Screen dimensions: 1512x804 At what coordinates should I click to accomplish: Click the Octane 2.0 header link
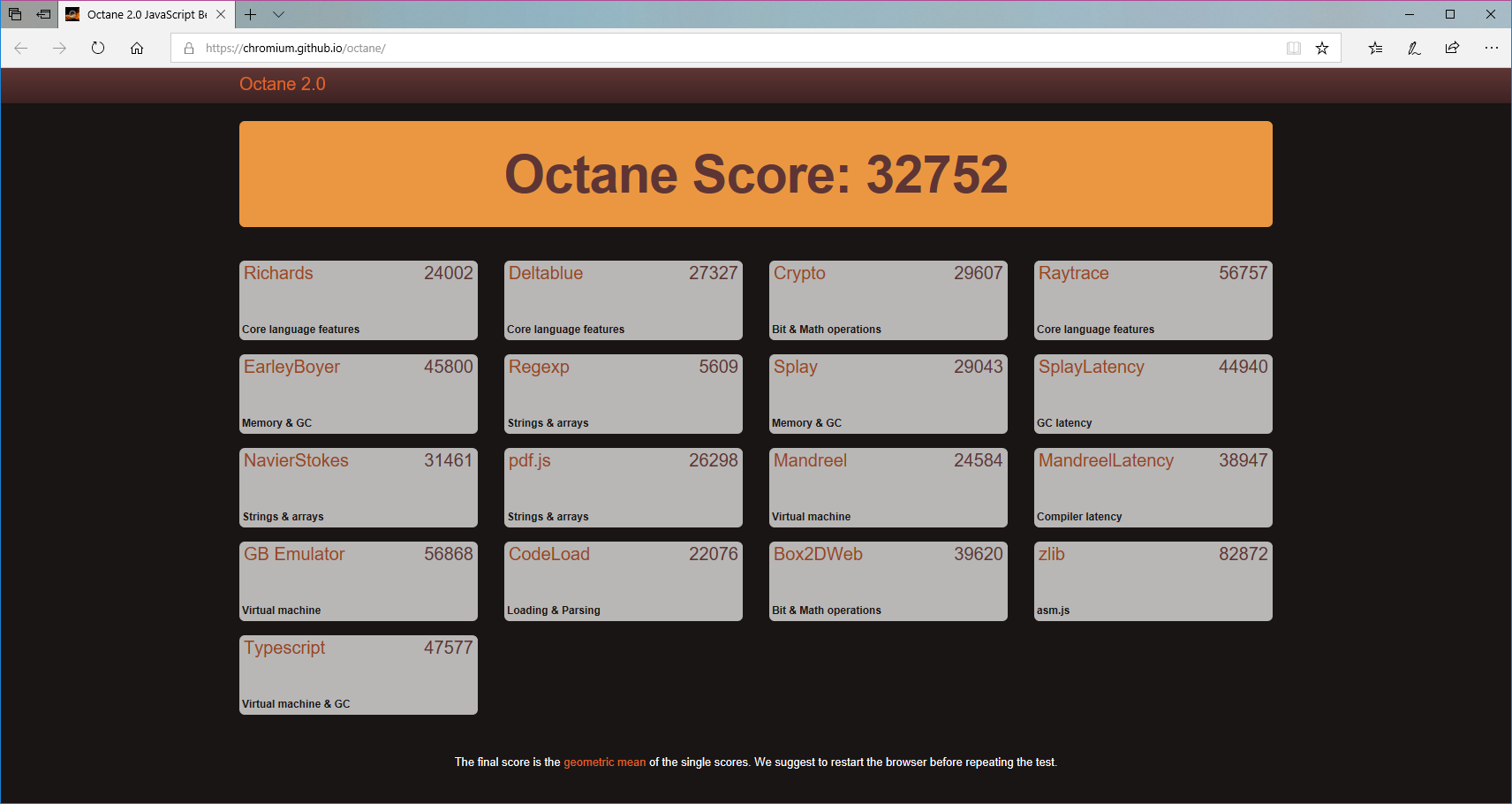[283, 84]
